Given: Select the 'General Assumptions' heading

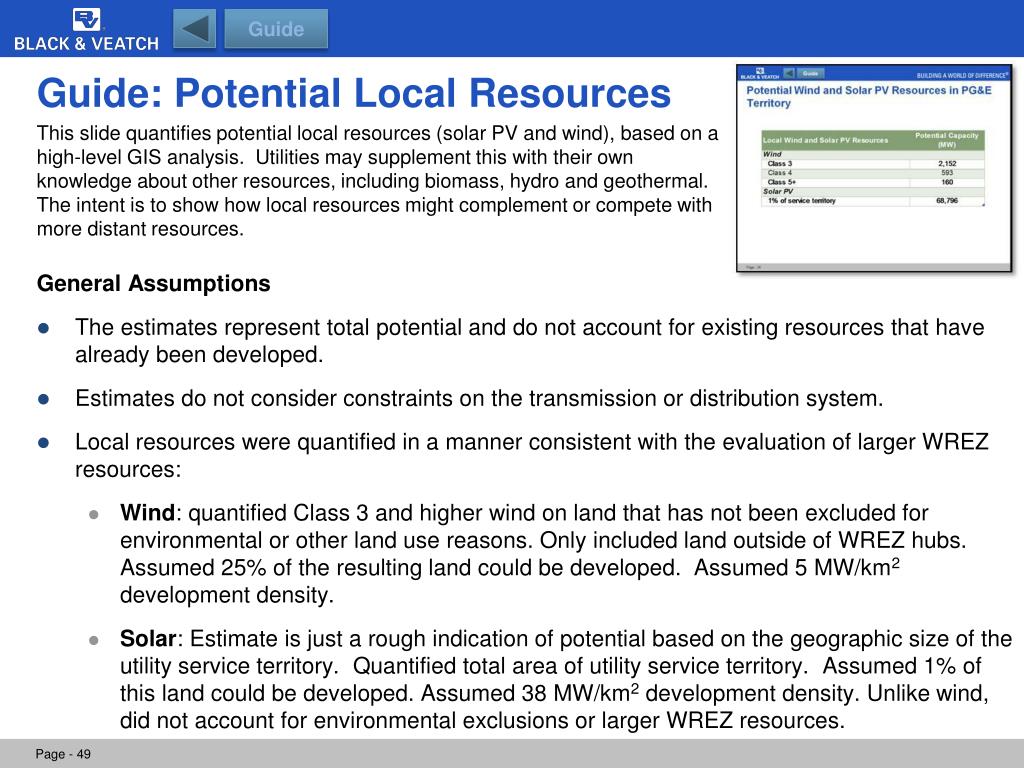Looking at the screenshot, I should (x=153, y=284).
